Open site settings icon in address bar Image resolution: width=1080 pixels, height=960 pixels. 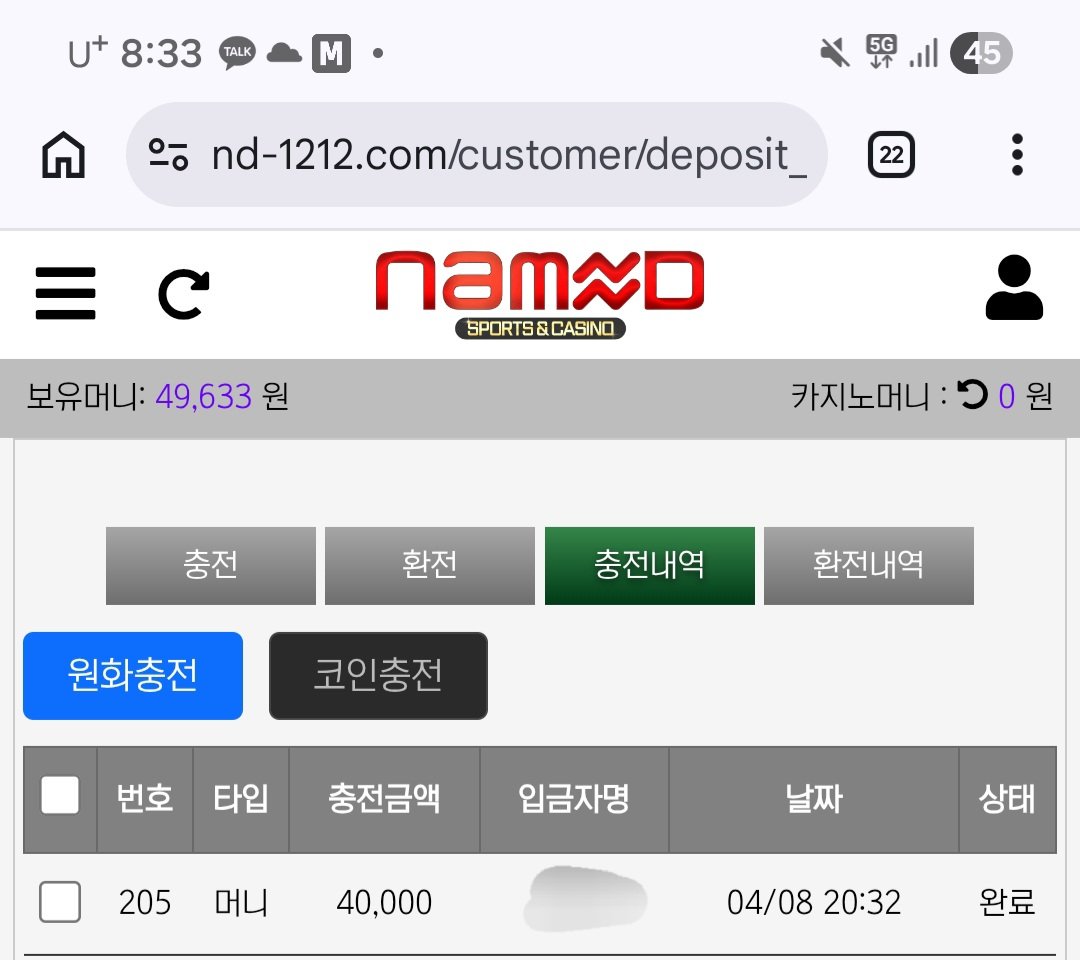click(x=168, y=154)
